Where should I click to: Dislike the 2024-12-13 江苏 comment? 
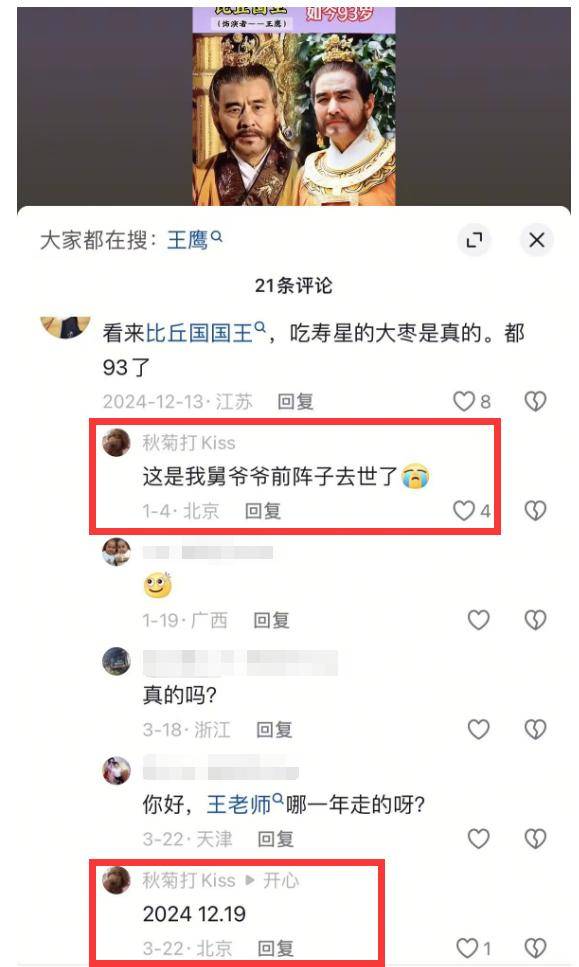coord(535,401)
